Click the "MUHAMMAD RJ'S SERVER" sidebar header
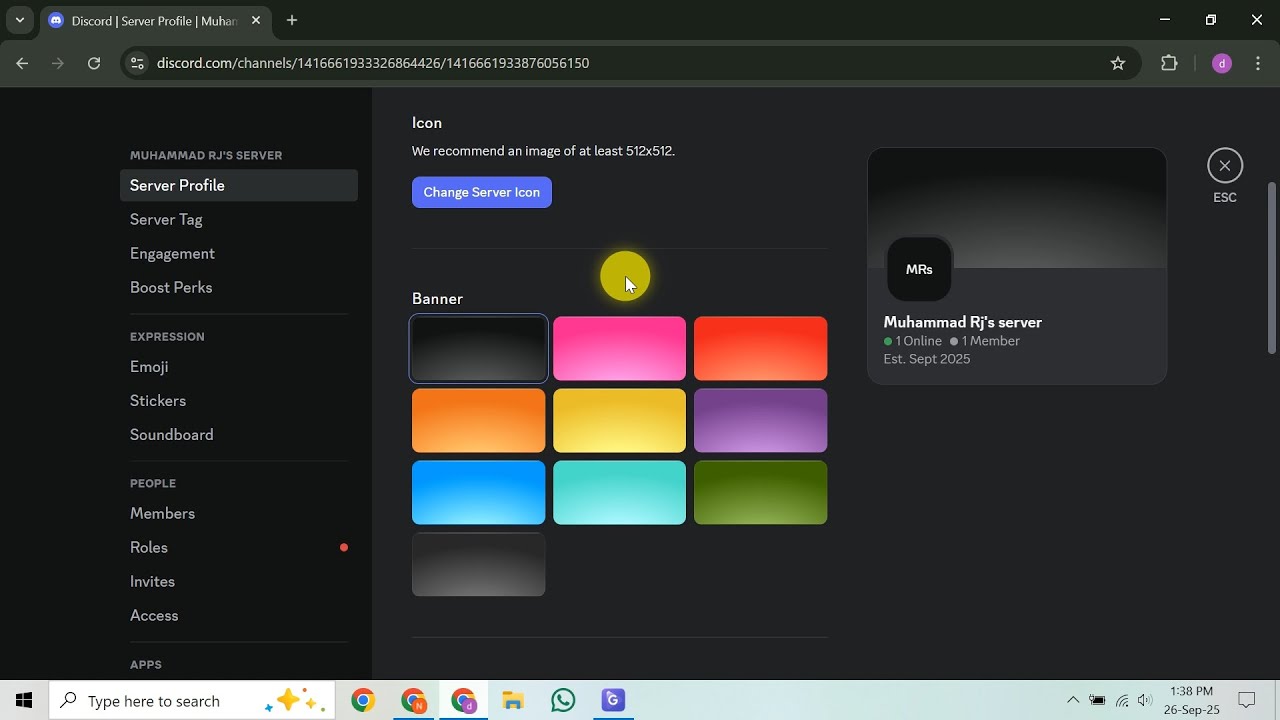Viewport: 1280px width, 720px height. [x=206, y=155]
